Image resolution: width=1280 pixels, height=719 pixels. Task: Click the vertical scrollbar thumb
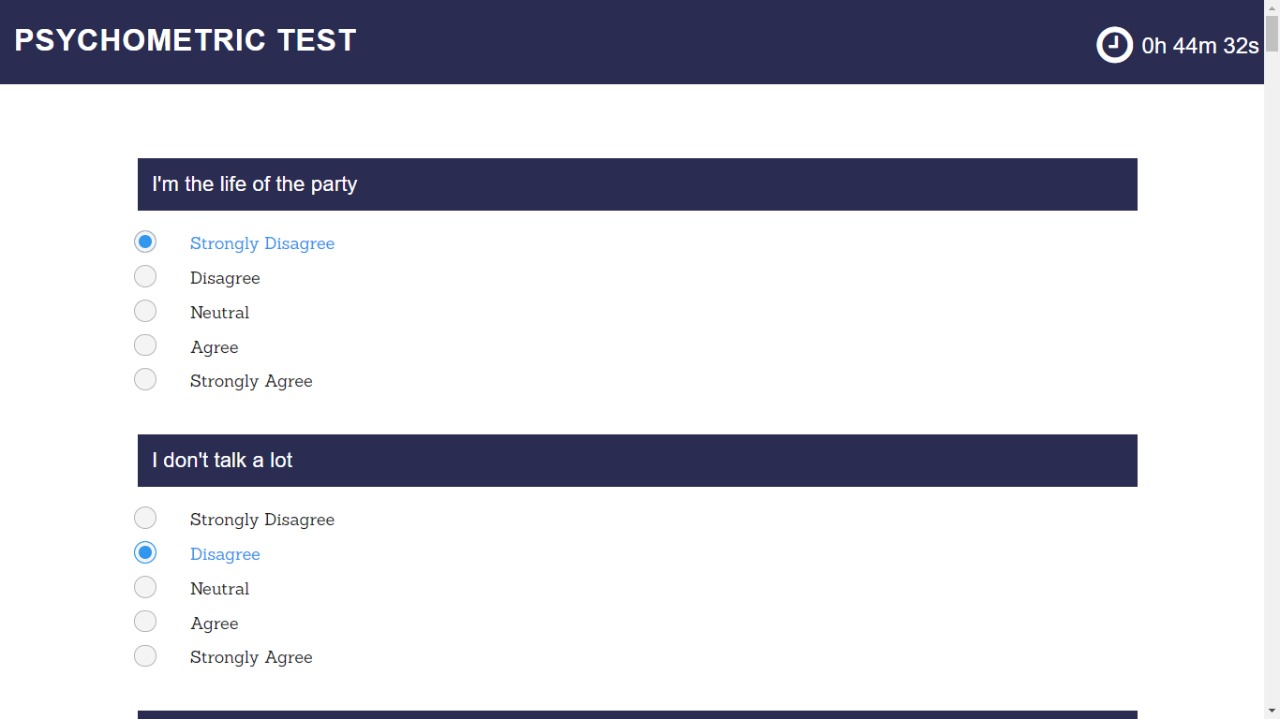tap(1272, 33)
